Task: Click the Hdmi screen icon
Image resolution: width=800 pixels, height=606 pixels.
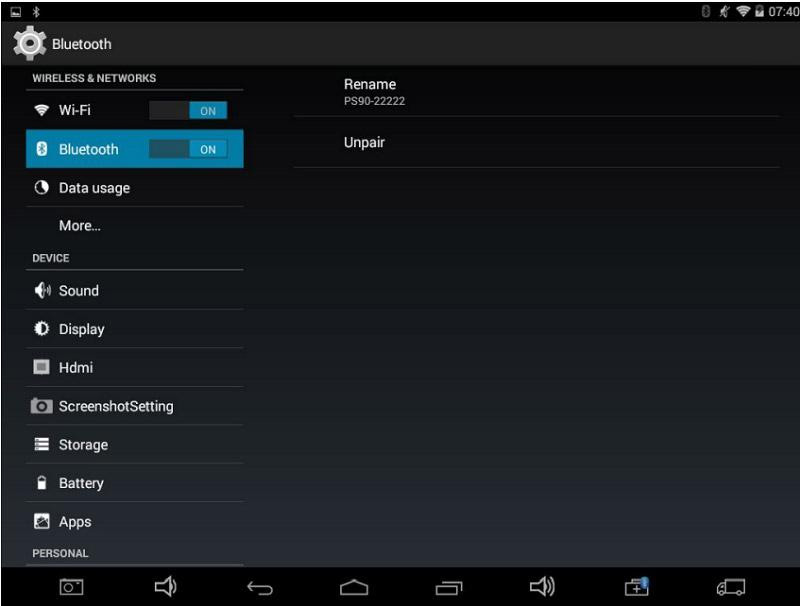Action: tap(41, 367)
